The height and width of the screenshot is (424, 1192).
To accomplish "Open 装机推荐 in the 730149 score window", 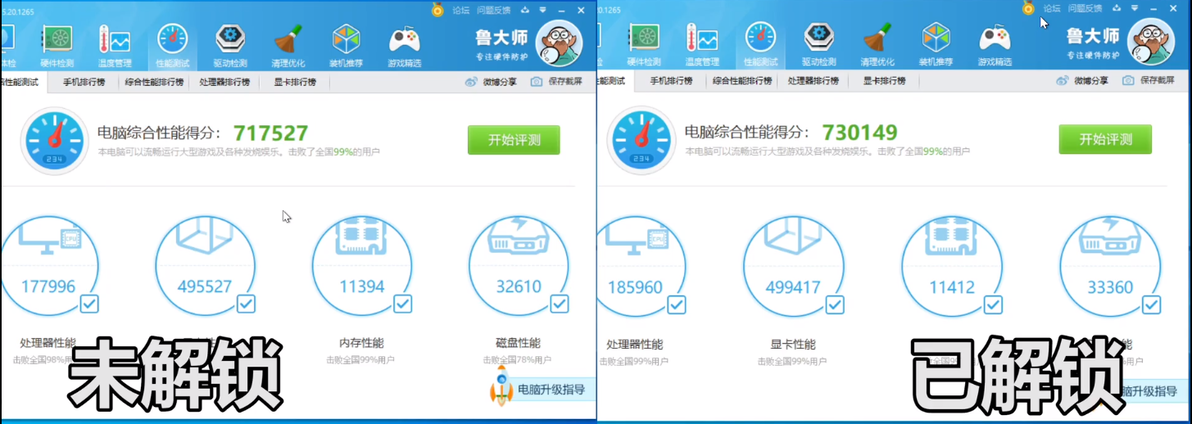I will (936, 46).
